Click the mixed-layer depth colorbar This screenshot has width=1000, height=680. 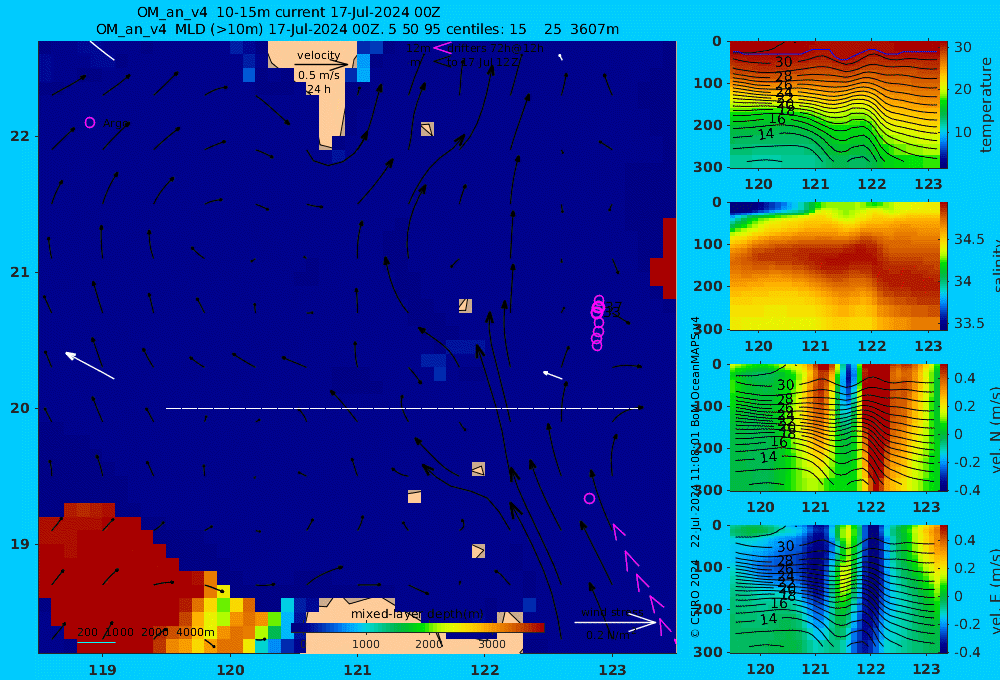pos(418,628)
